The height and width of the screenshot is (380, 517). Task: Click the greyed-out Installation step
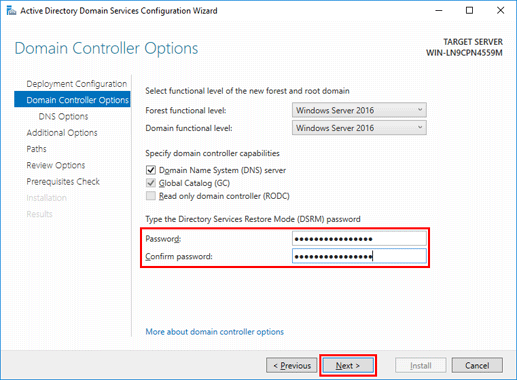click(x=46, y=198)
